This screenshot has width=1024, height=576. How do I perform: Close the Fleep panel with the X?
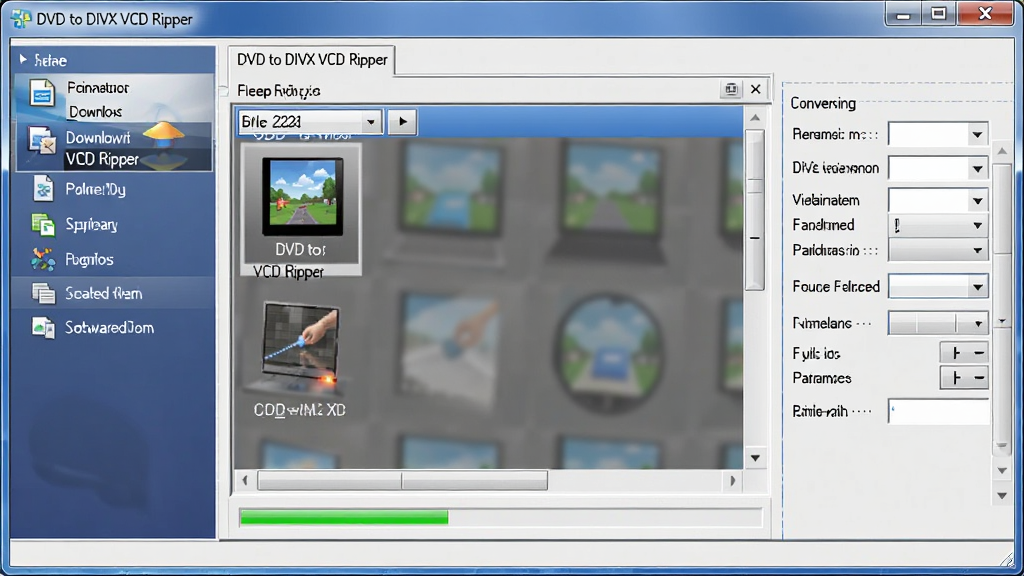pyautogui.click(x=756, y=89)
